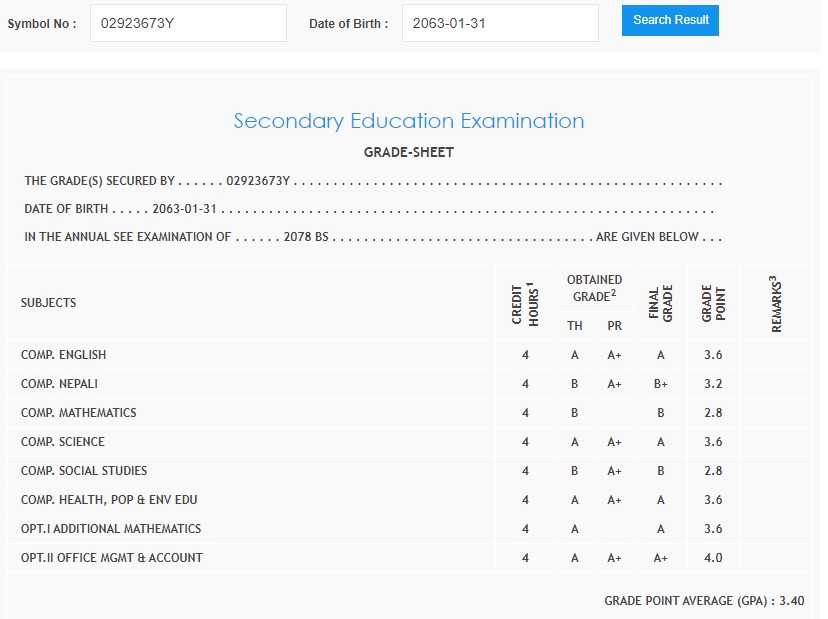Viewport: 828px width, 619px height.
Task: Click the Secondary Education Examination heading
Action: pos(408,121)
